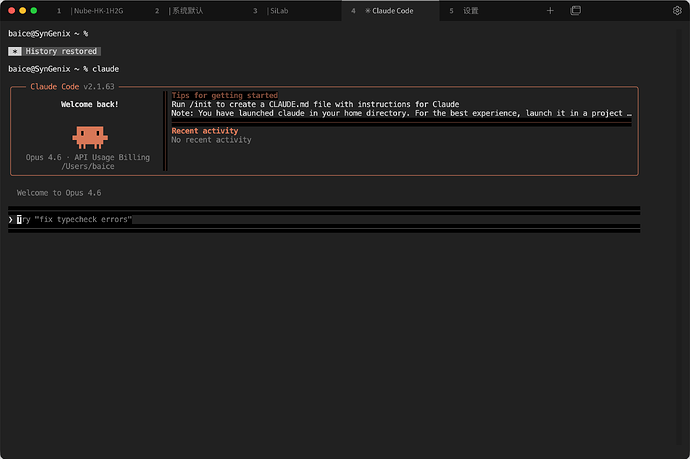Click the "Tips for getting started" heading
Image resolution: width=690 pixels, height=459 pixels.
tap(224, 95)
